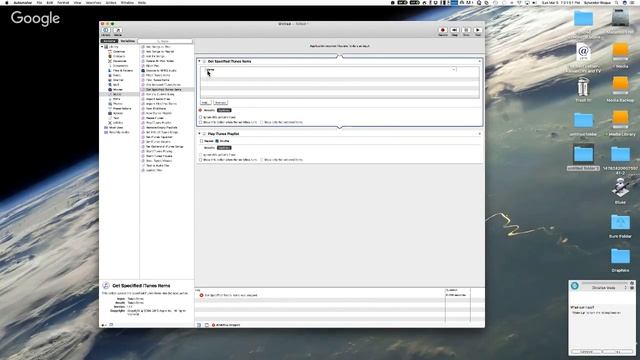Click the action search field
This screenshot has height=360, width=640.
click(x=165, y=41)
